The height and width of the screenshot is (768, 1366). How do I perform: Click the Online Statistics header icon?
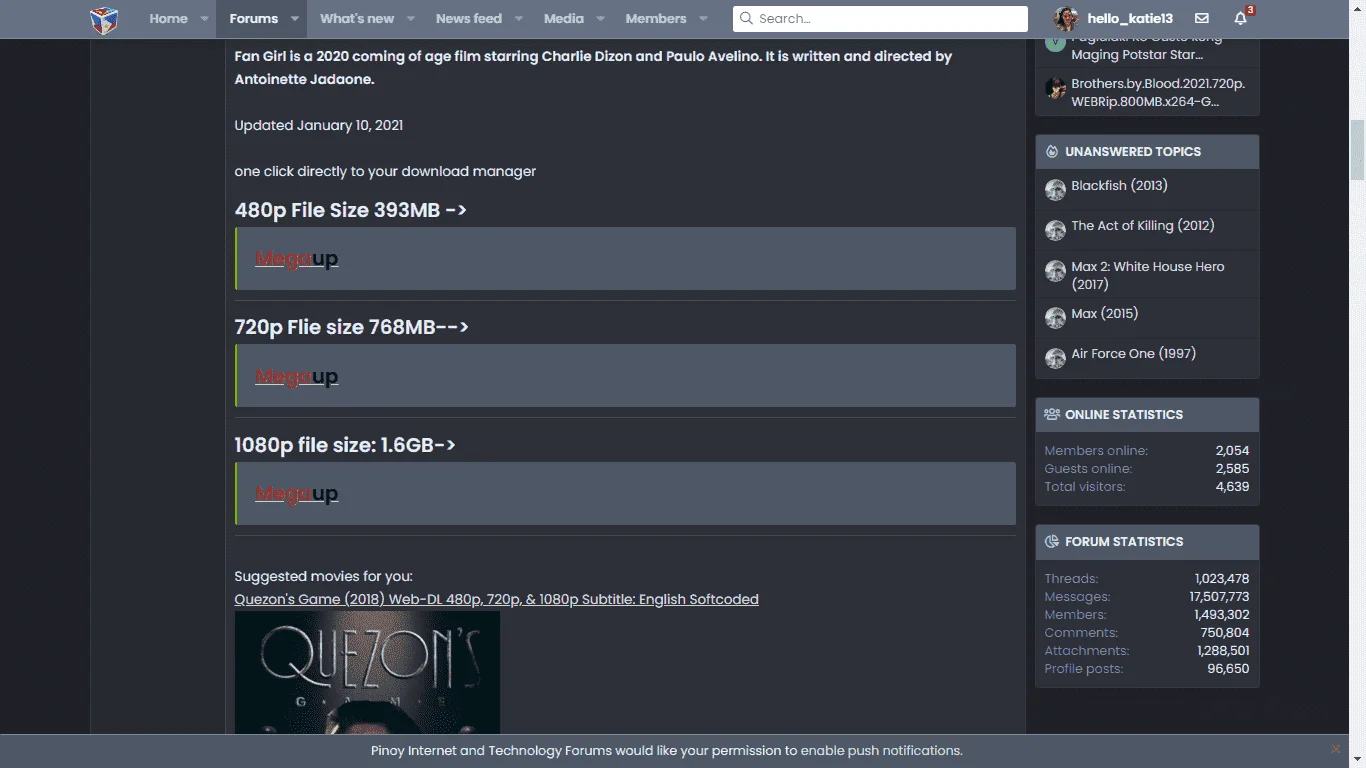coord(1052,414)
